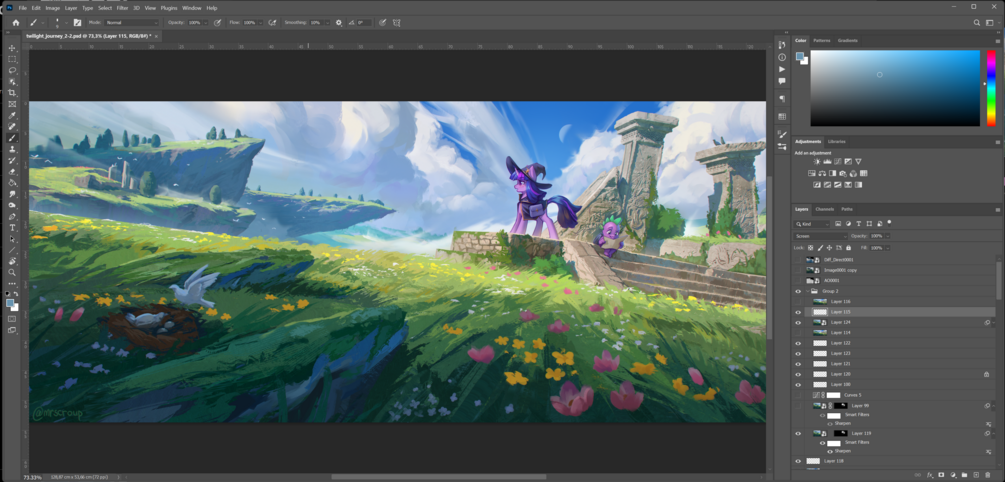Select the Hand tool
This screenshot has height=482, width=1005.
(12, 261)
